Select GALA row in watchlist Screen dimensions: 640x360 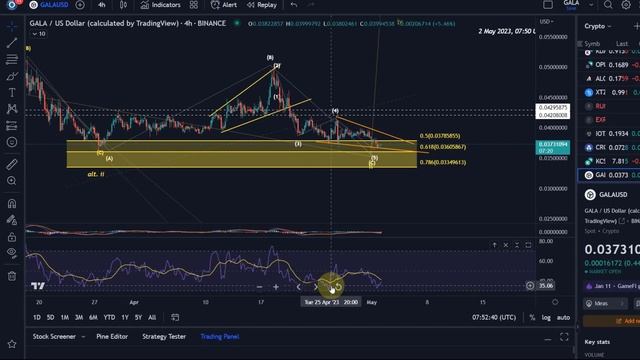coord(609,175)
